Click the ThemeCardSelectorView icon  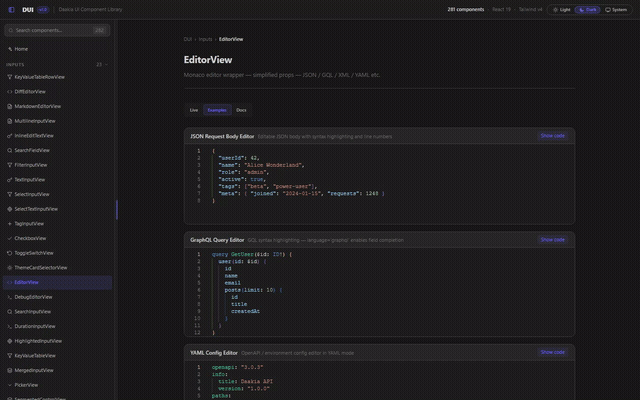pyautogui.click(x=10, y=268)
